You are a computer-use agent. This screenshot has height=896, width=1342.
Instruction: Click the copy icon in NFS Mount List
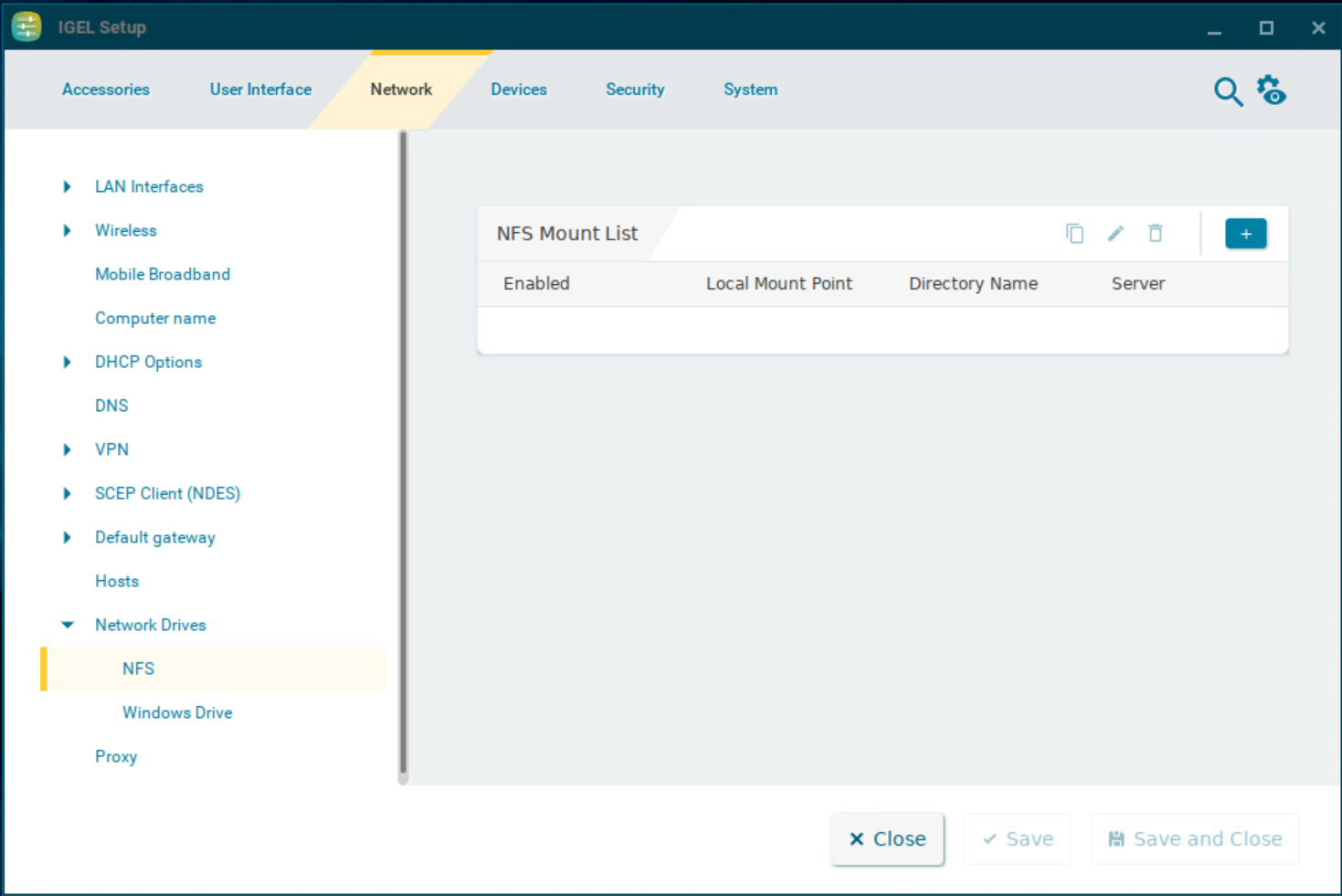click(x=1074, y=234)
